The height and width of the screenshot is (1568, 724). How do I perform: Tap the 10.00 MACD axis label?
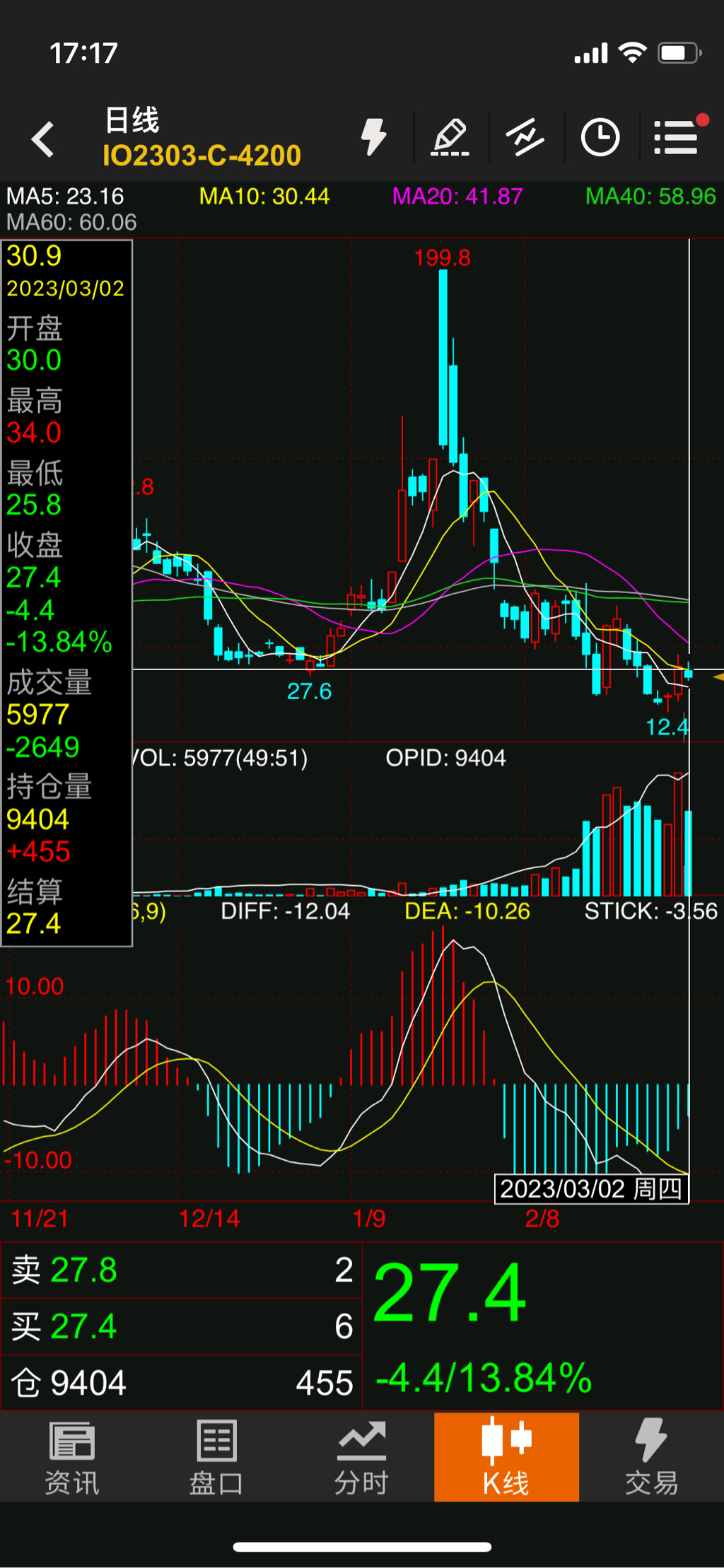(35, 986)
